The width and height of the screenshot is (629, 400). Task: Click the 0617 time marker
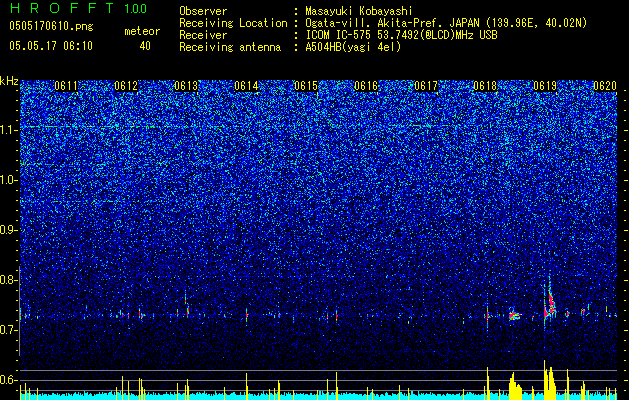pos(426,86)
